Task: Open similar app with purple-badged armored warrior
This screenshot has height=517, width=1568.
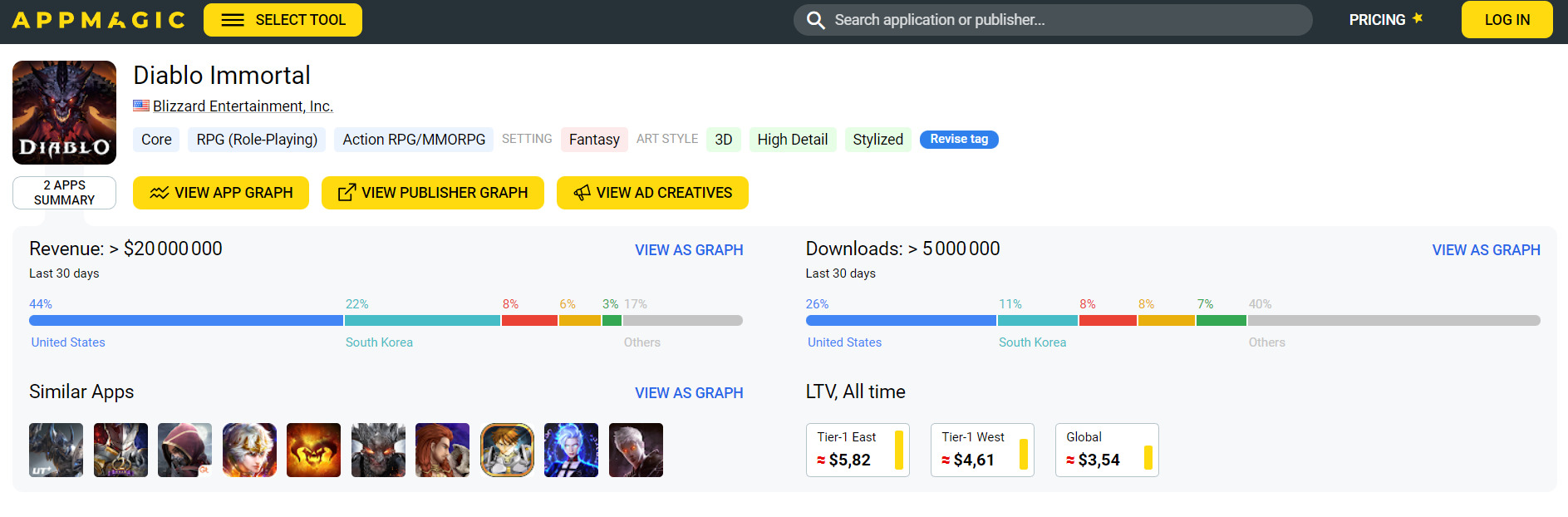Action: (x=120, y=450)
